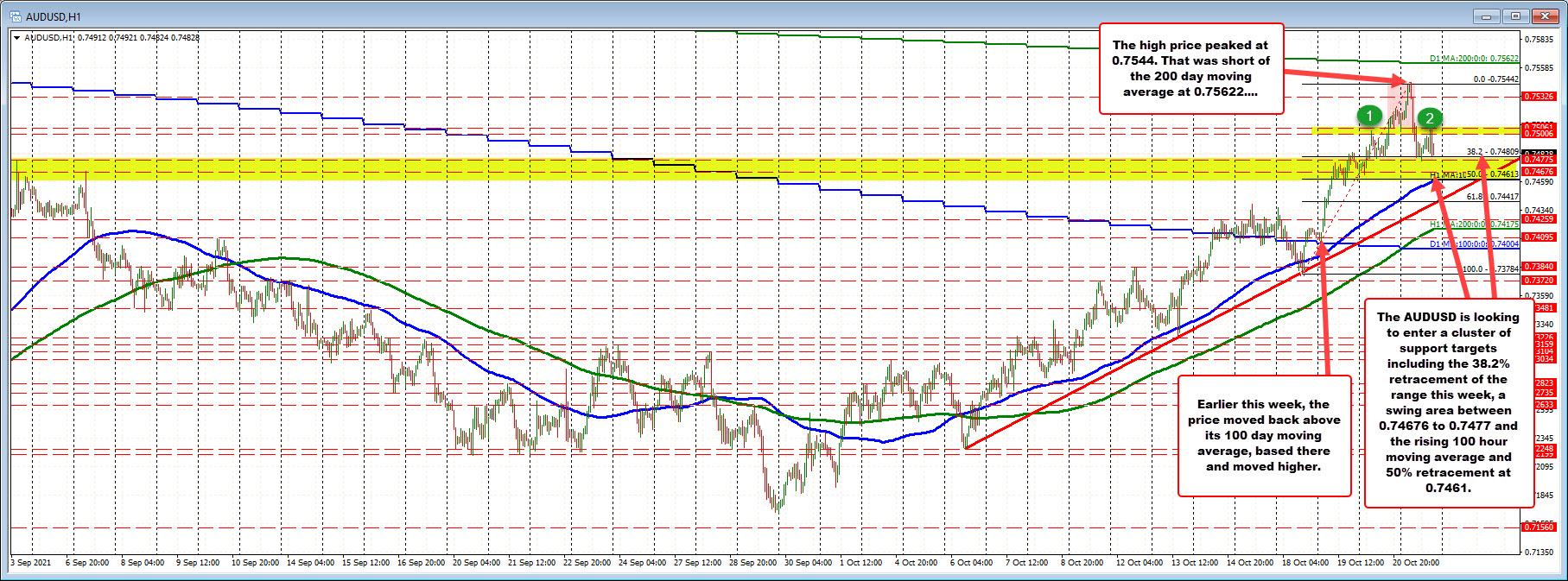Click the 0.0 - 0.75442 Fibonacci label
The image size is (1568, 581).
[x=1495, y=79]
